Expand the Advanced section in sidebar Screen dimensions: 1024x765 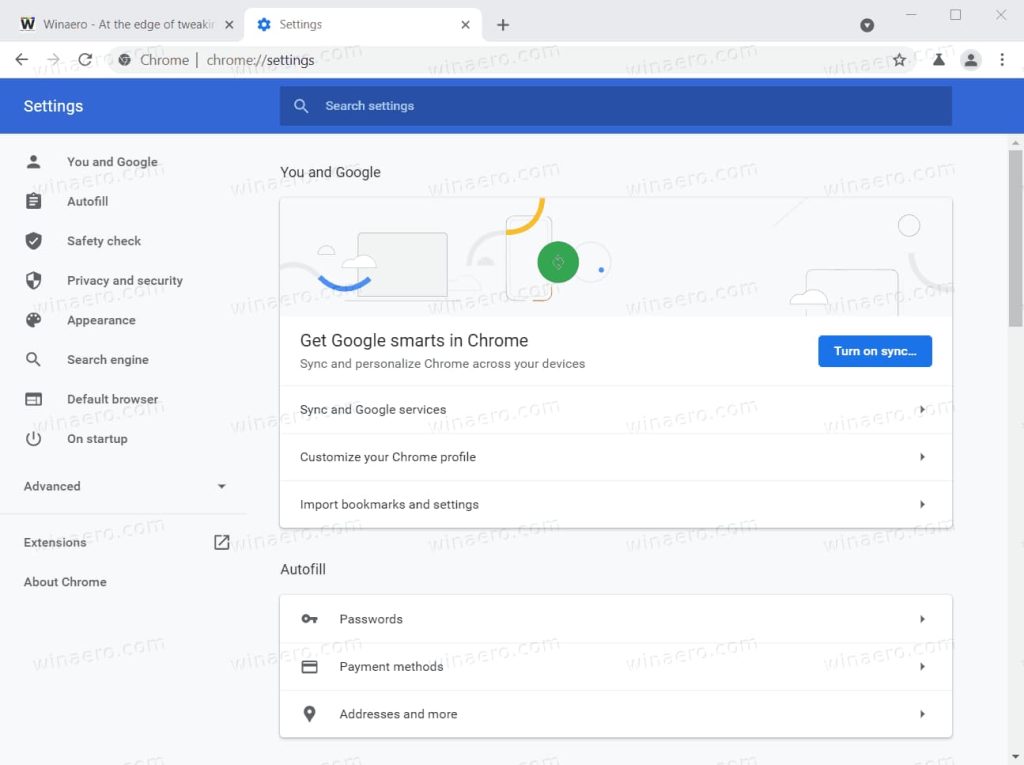(124, 486)
